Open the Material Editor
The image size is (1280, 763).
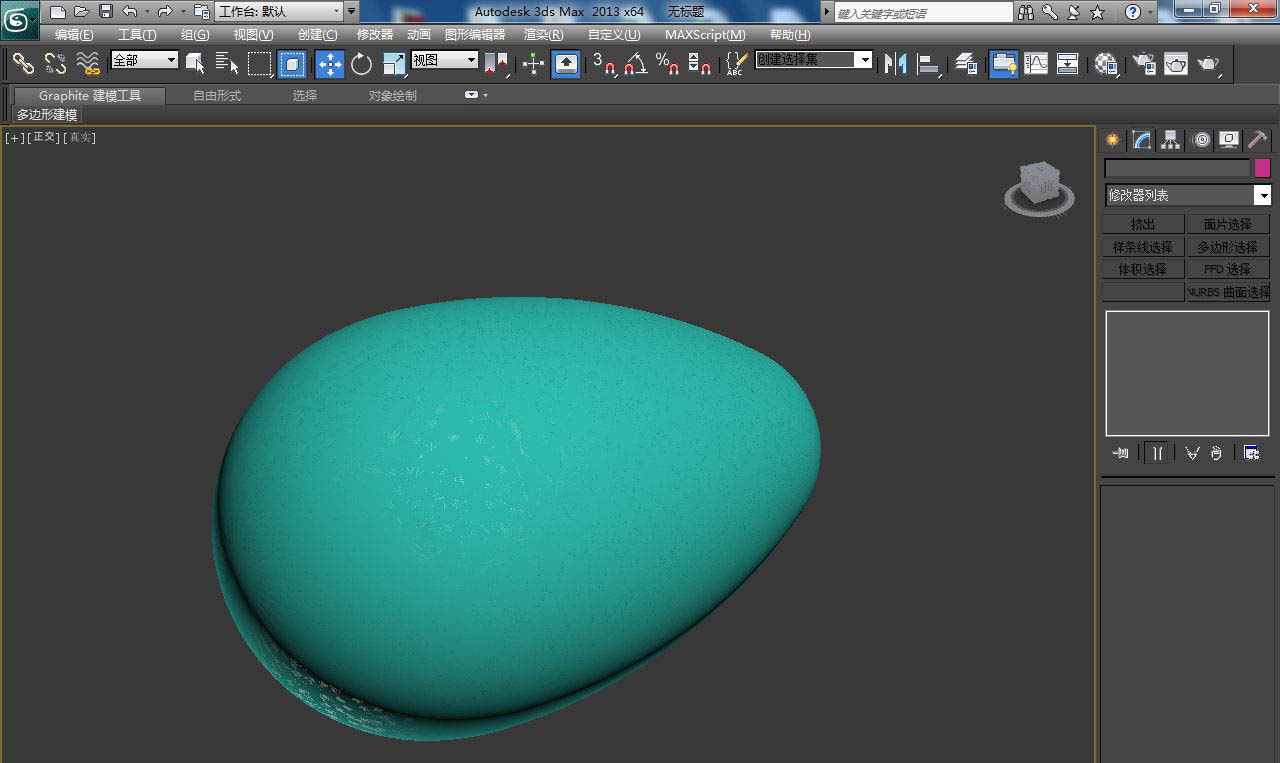[x=1105, y=64]
